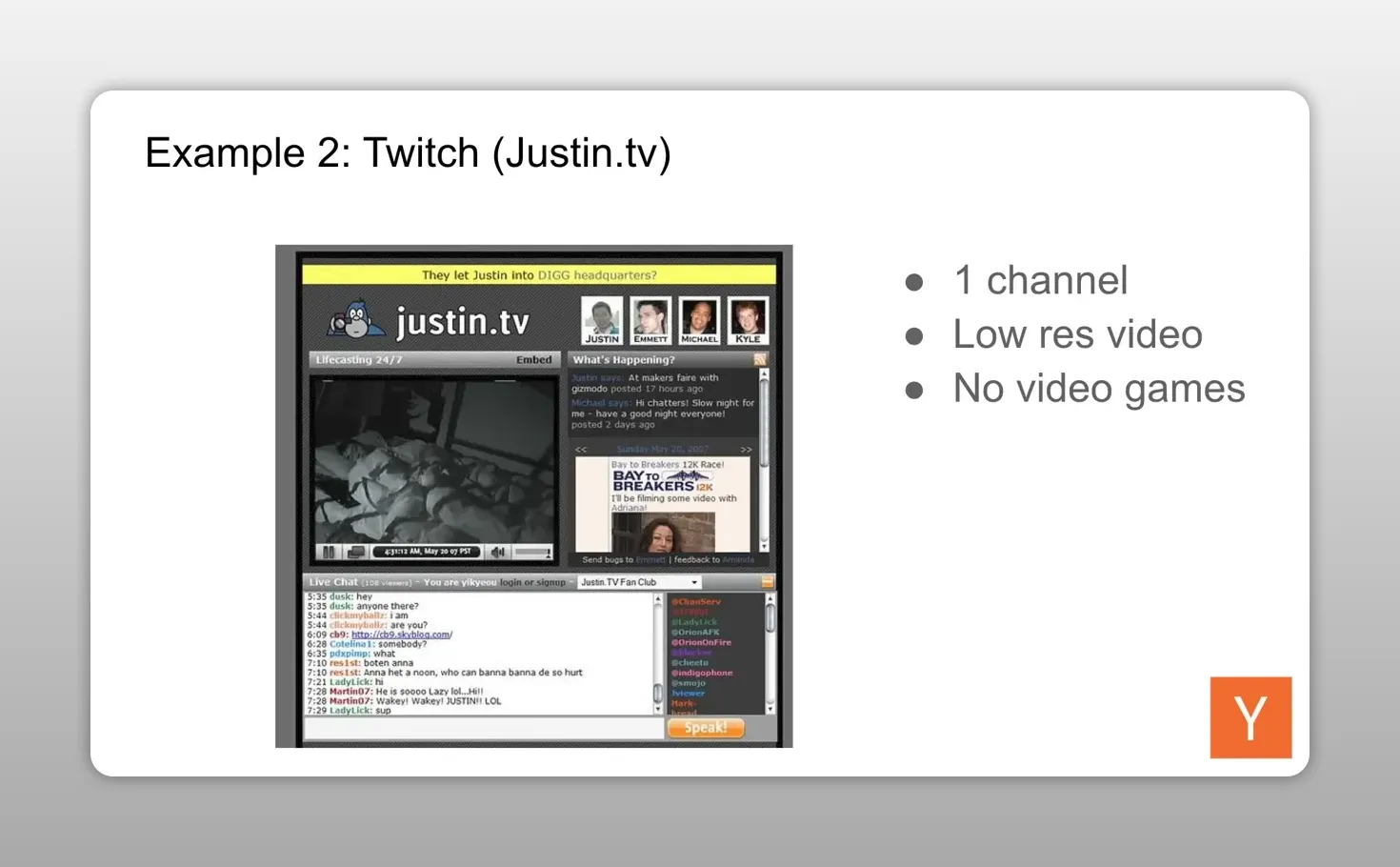Screen dimensions: 1400x867
Task: Click the 'Michael says:' update text
Action: [663, 413]
